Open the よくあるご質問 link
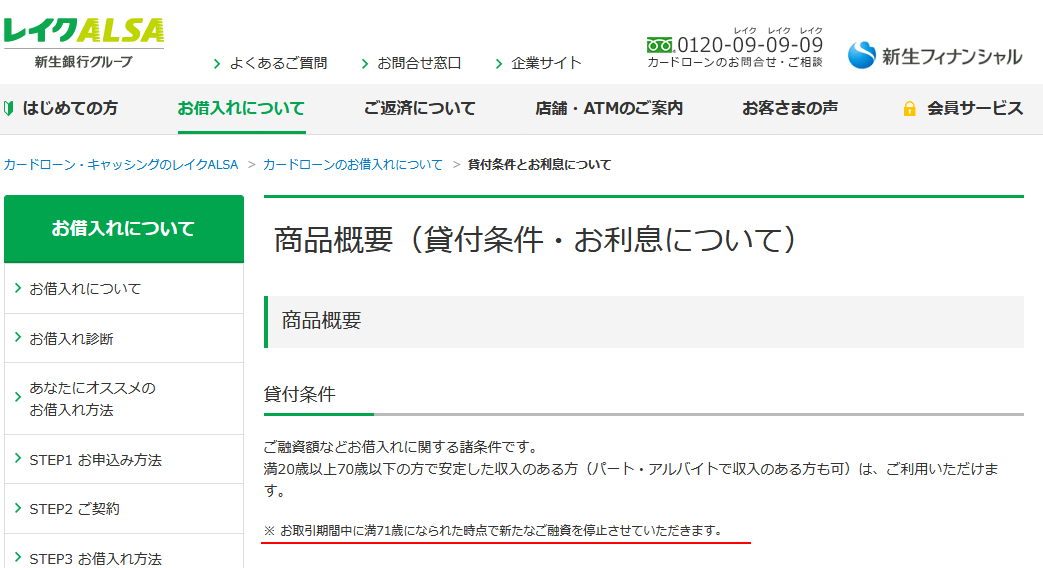Screen dimensions: 1043x568 (x=278, y=63)
